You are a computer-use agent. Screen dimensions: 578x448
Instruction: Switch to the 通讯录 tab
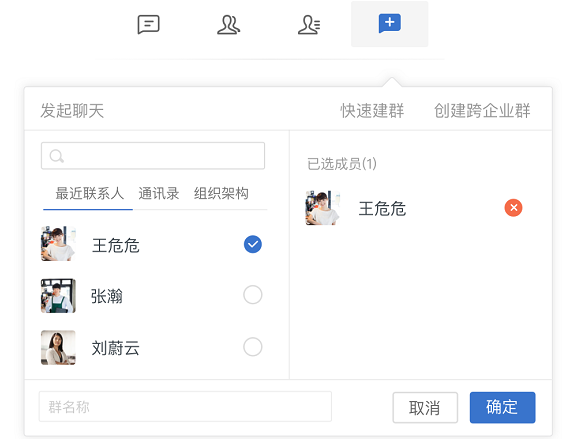[x=159, y=193]
